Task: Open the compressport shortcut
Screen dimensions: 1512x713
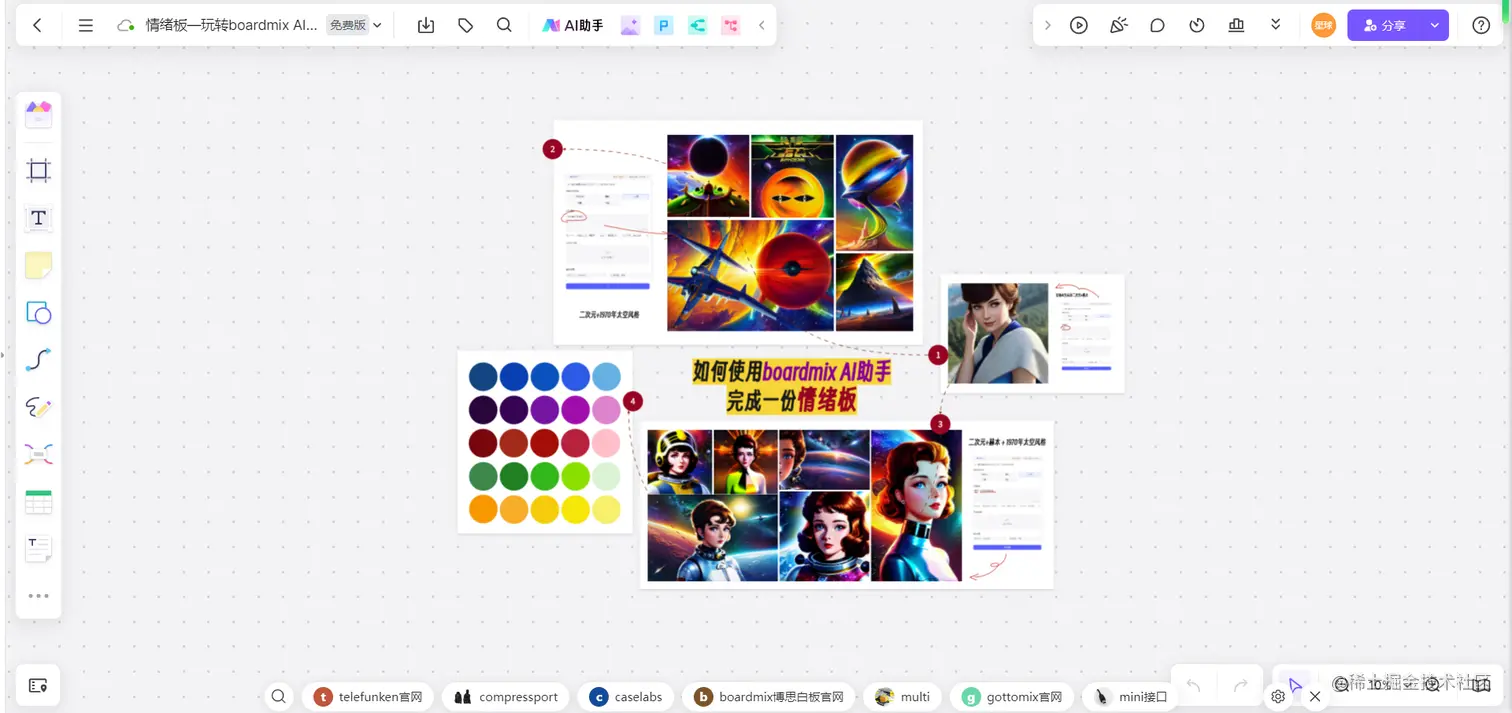Action: 506,697
